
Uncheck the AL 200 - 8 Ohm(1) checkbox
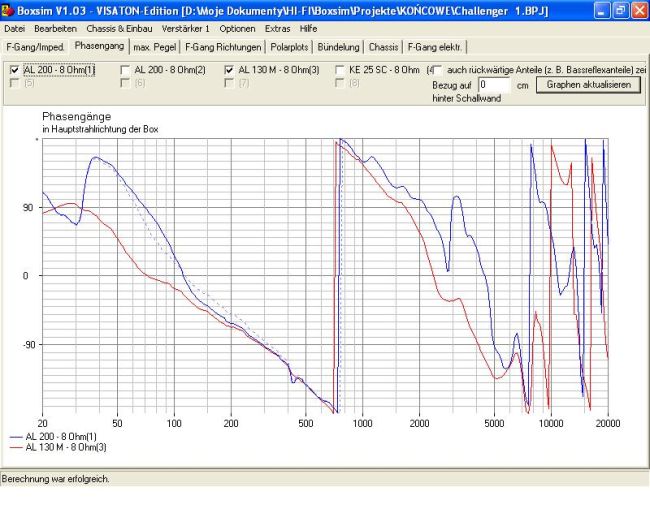coord(15,70)
